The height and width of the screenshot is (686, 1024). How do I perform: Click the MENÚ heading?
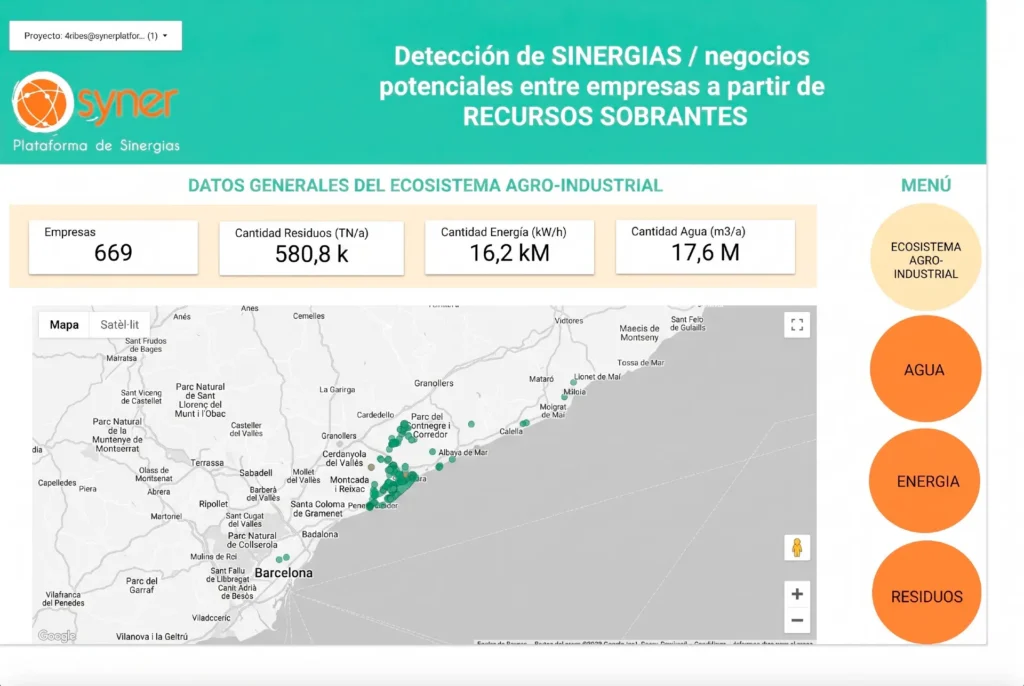(926, 186)
